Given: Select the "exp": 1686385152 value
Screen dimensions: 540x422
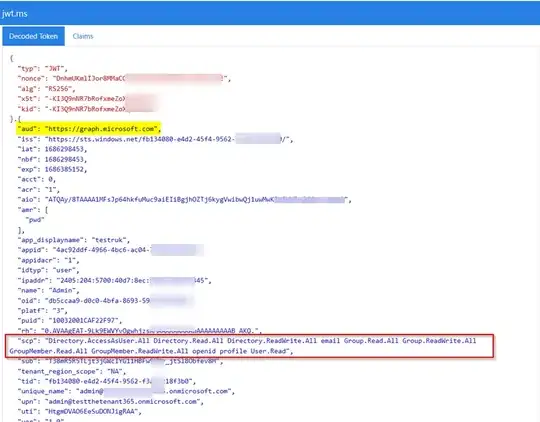Looking at the screenshot, I should [65, 169].
